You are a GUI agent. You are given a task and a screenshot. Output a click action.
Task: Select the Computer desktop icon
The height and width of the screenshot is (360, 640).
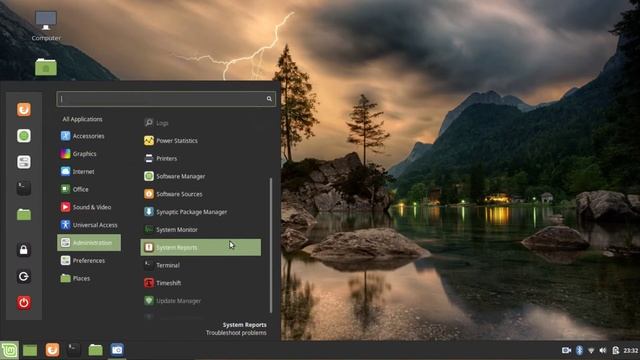coord(46,26)
